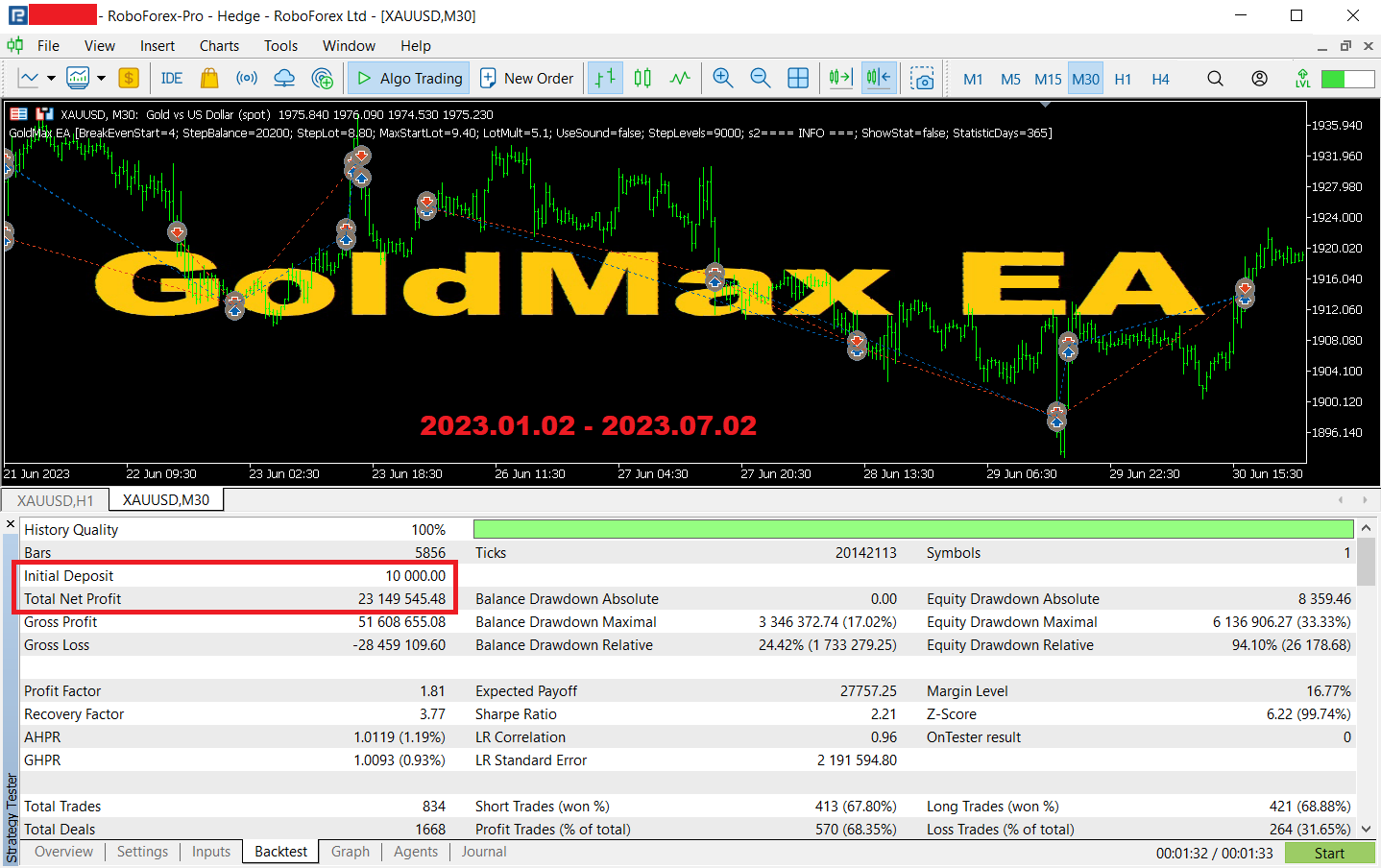Screen dimensions: 1381x868
Task: Select the M5 timeframe
Action: (x=1010, y=80)
